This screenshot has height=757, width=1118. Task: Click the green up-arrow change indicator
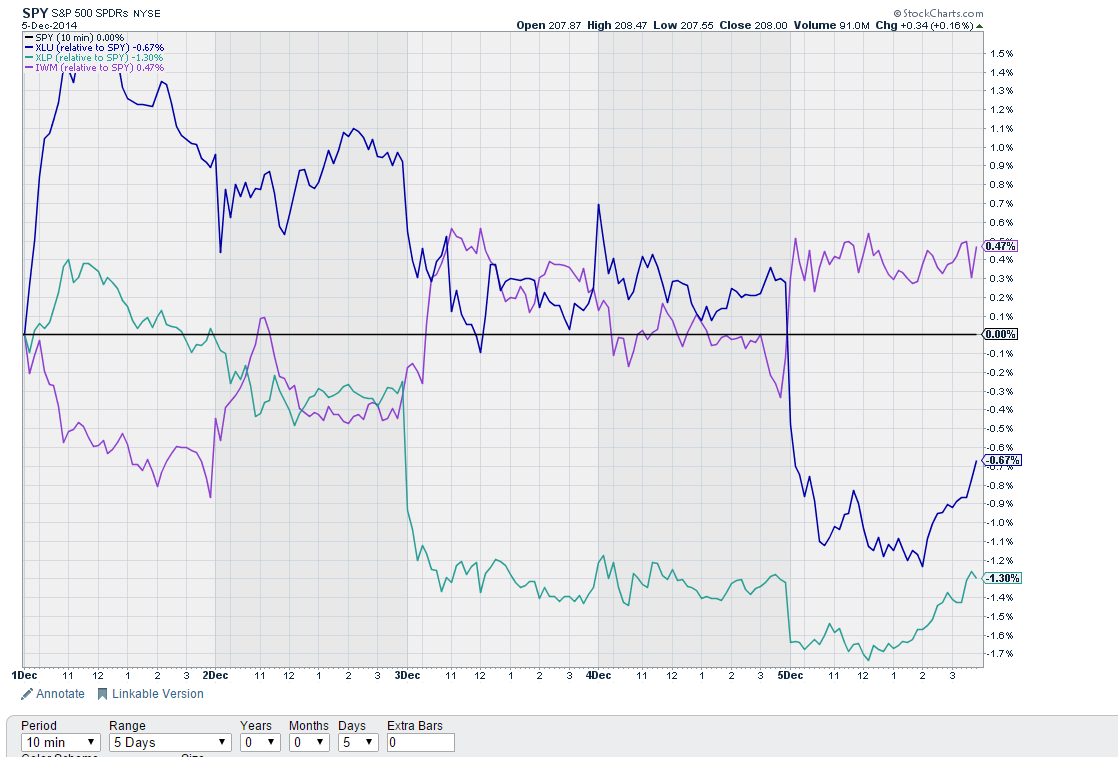[x=979, y=26]
